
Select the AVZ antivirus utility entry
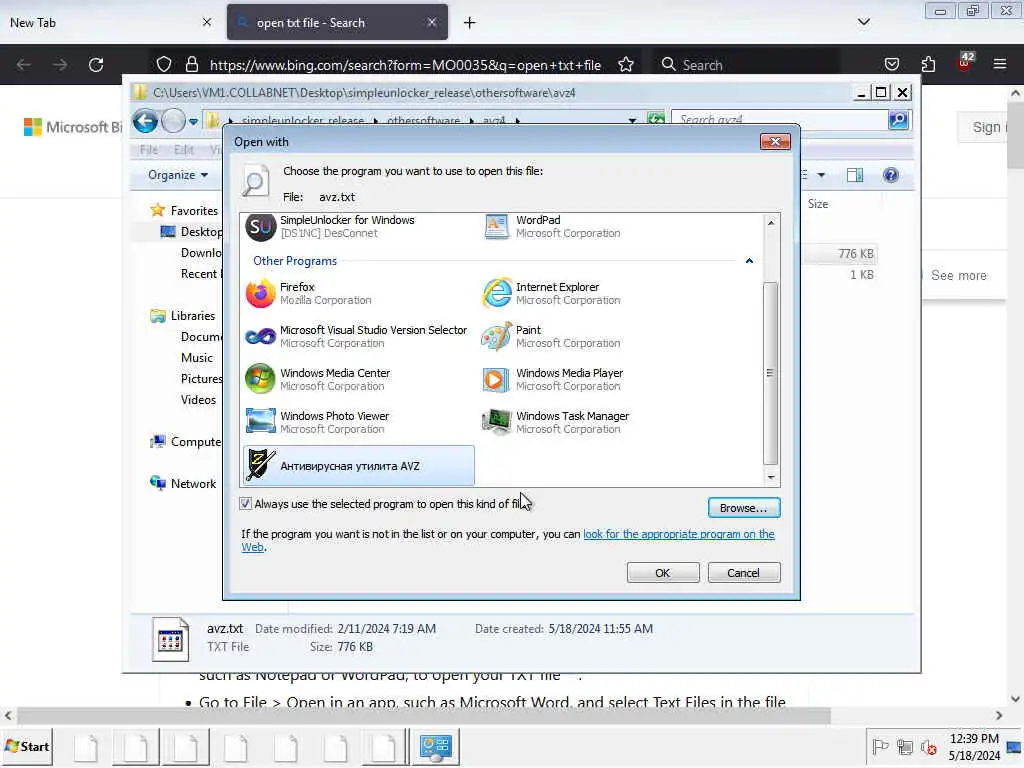click(x=358, y=466)
